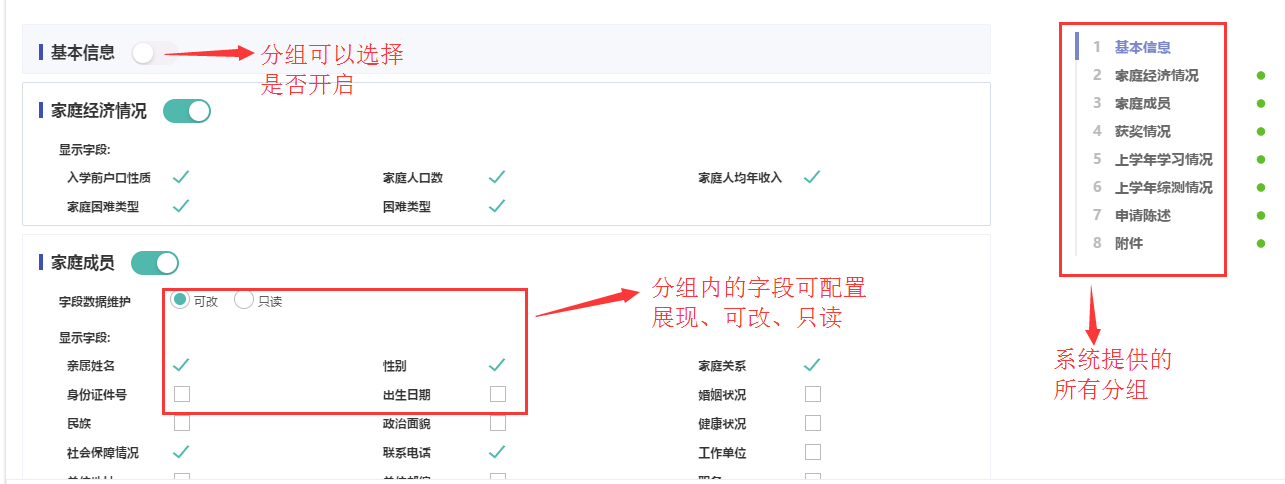
Task: Uncheck the 联系电话 checkmark
Action: click(x=497, y=452)
